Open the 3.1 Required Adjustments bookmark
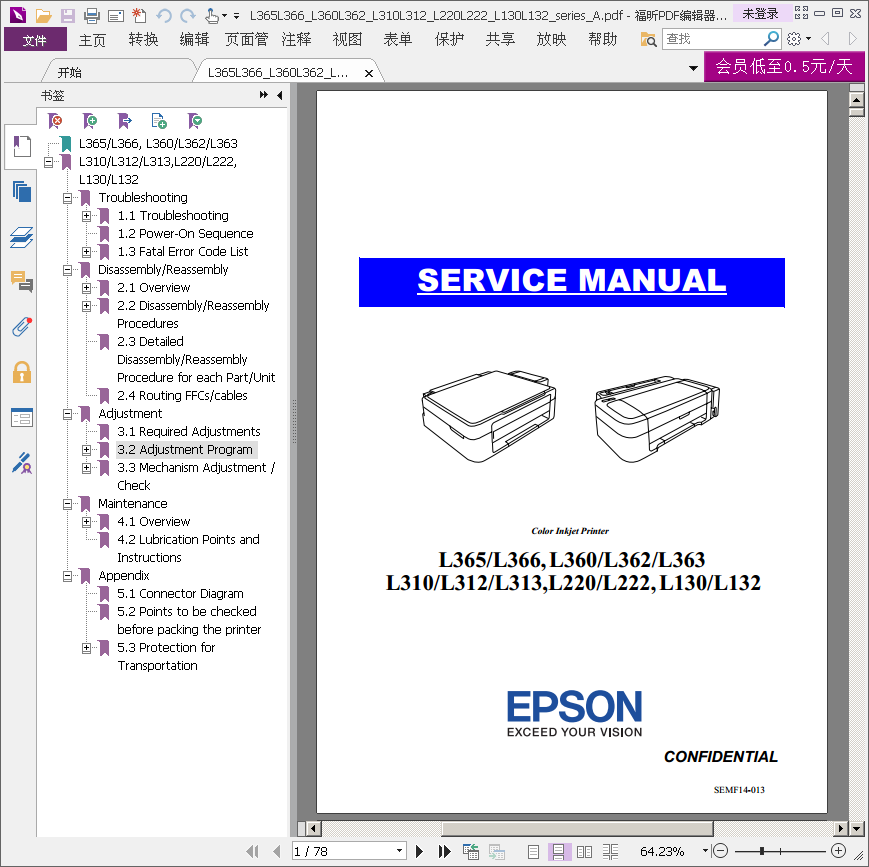 tap(188, 431)
